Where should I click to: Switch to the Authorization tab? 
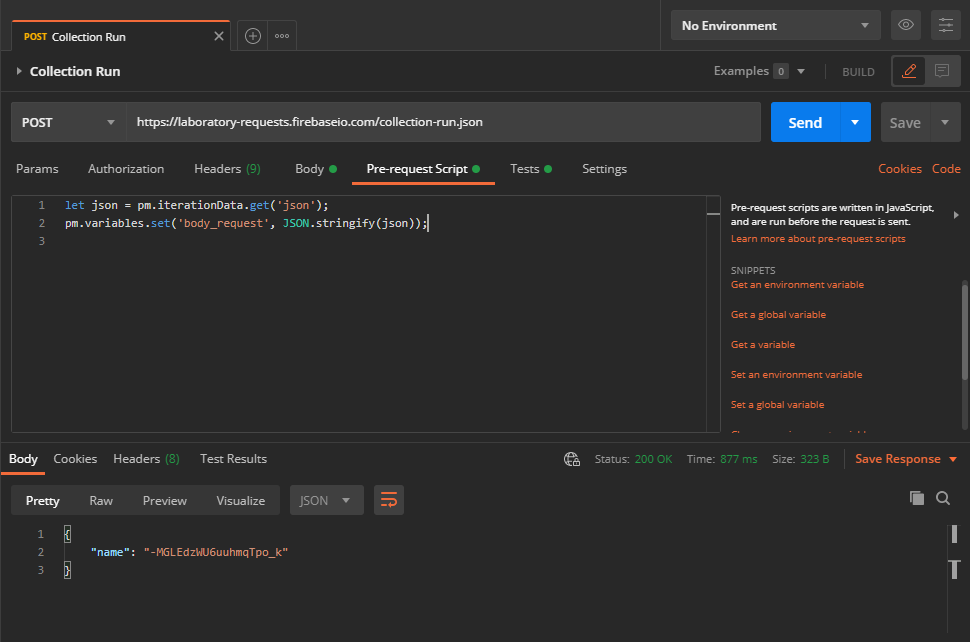click(126, 169)
